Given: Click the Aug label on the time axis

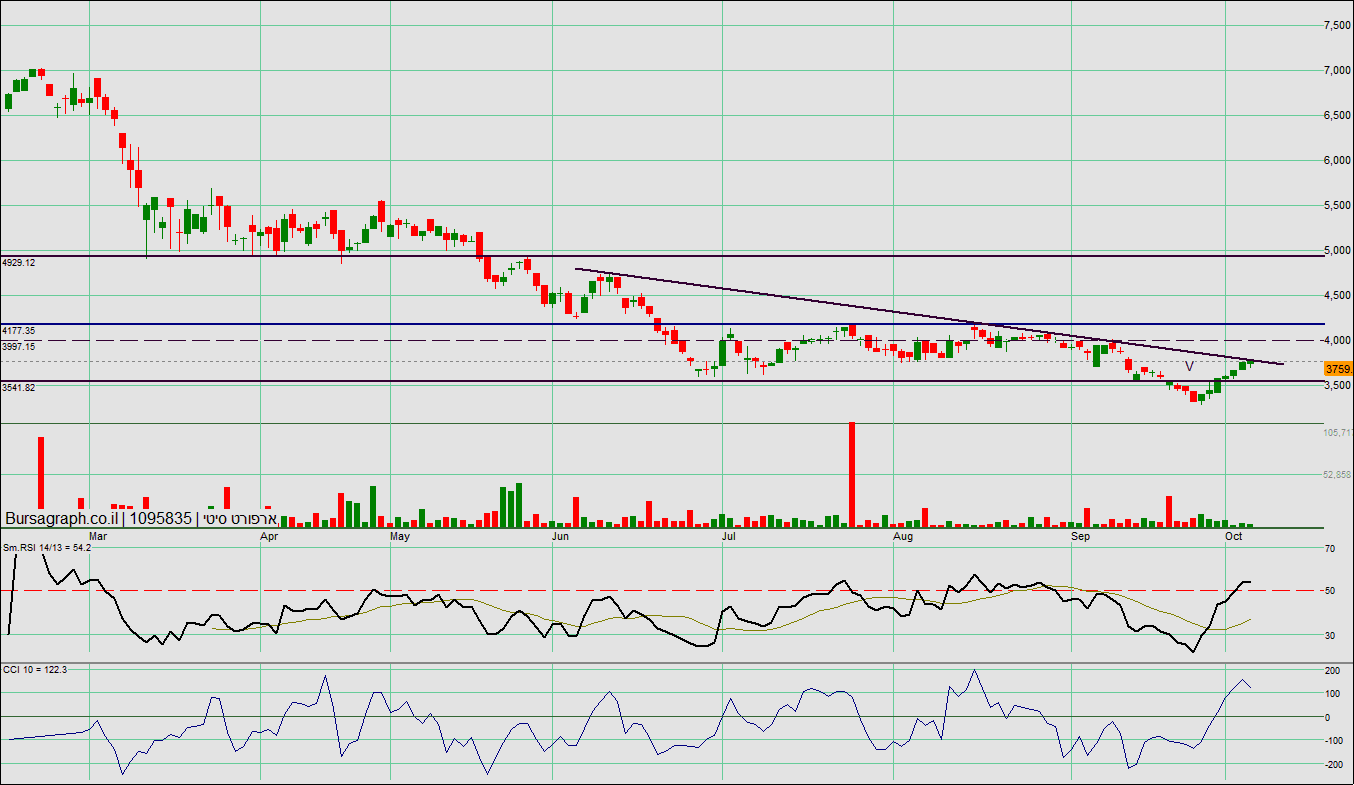Looking at the screenshot, I should click(x=903, y=537).
